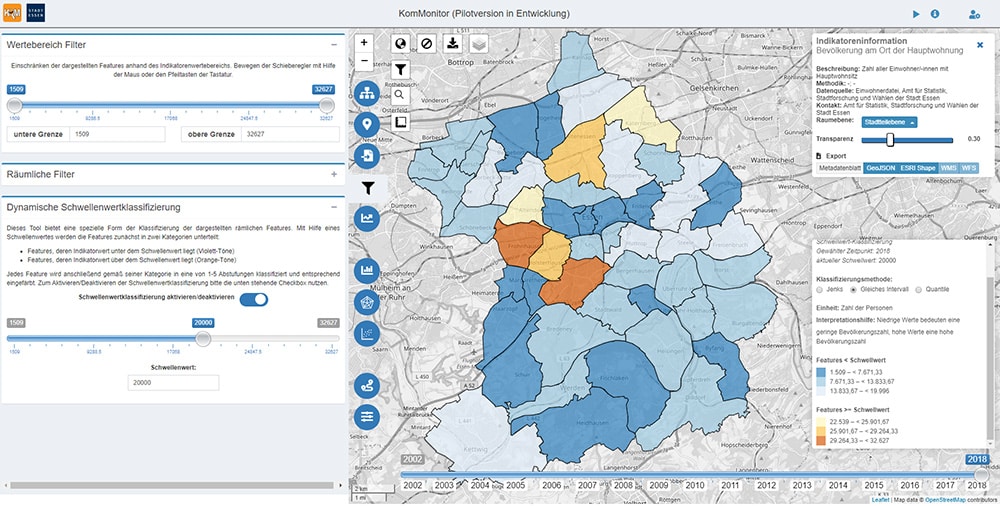The image size is (1000, 506).
Task: Click the KomMonitor logo
Action: [x=12, y=12]
